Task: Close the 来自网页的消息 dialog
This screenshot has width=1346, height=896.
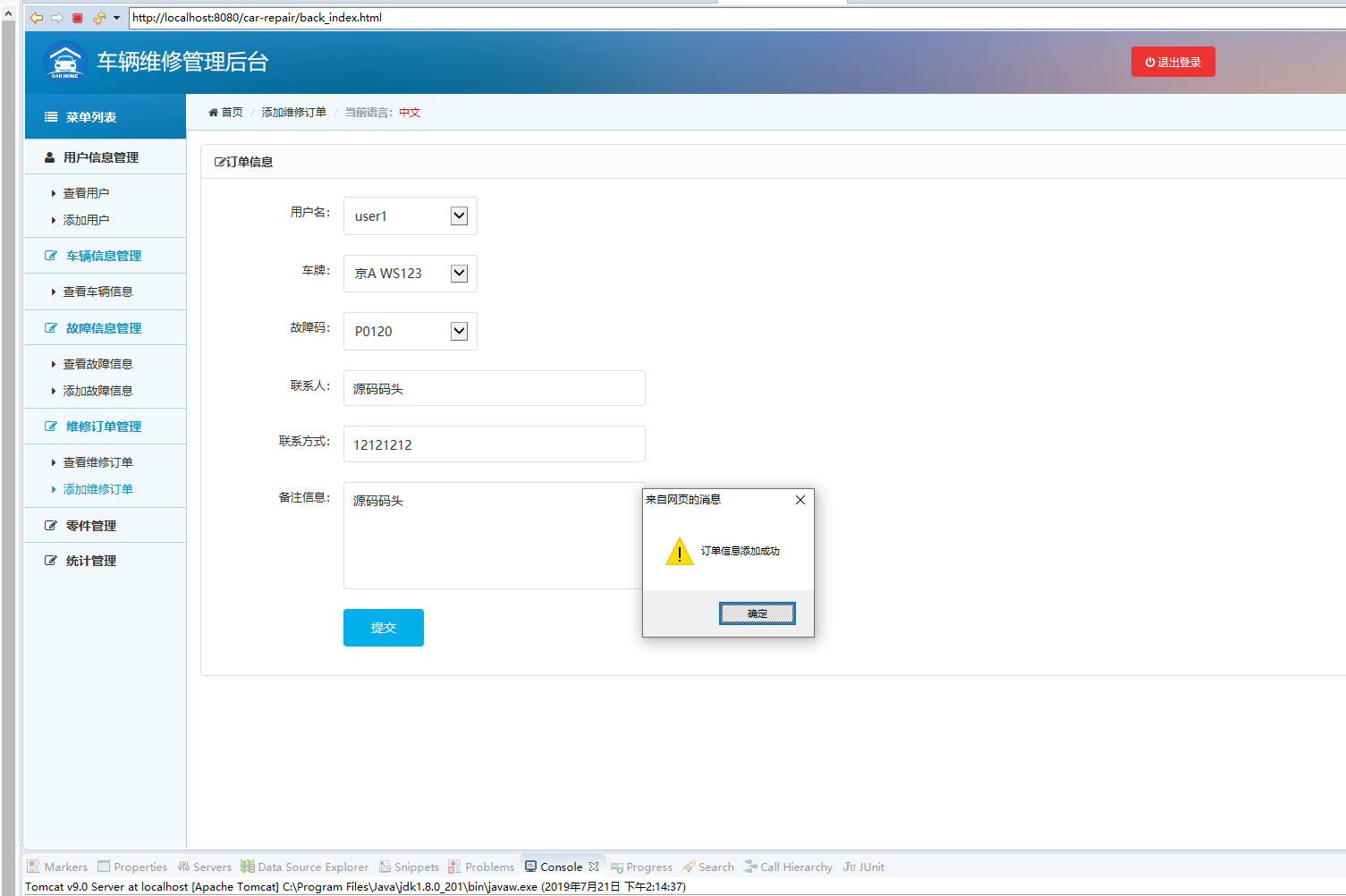Action: pyautogui.click(x=800, y=500)
